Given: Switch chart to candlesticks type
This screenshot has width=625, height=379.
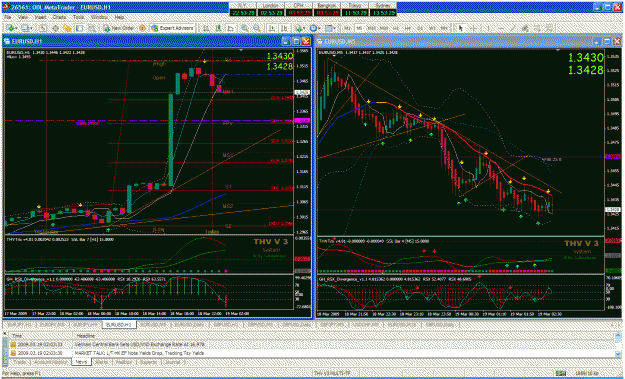Looking at the screenshot, I should (218, 28).
